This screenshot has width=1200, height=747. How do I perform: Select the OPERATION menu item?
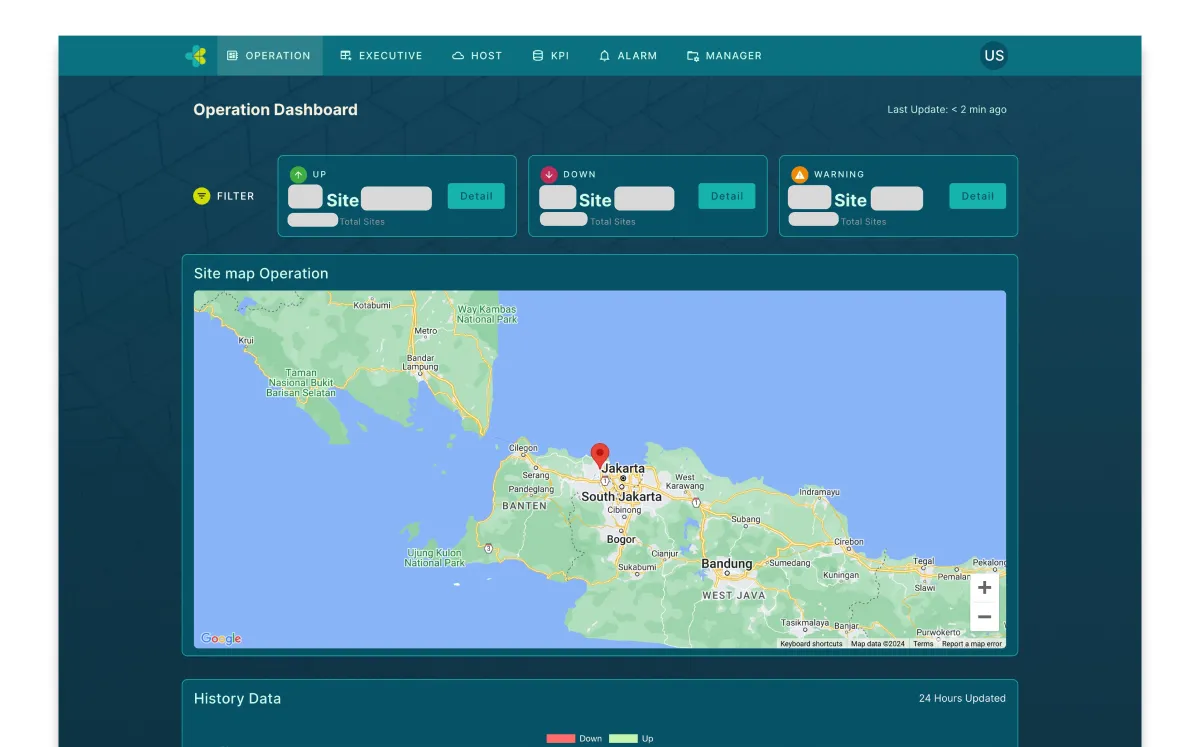tap(269, 56)
